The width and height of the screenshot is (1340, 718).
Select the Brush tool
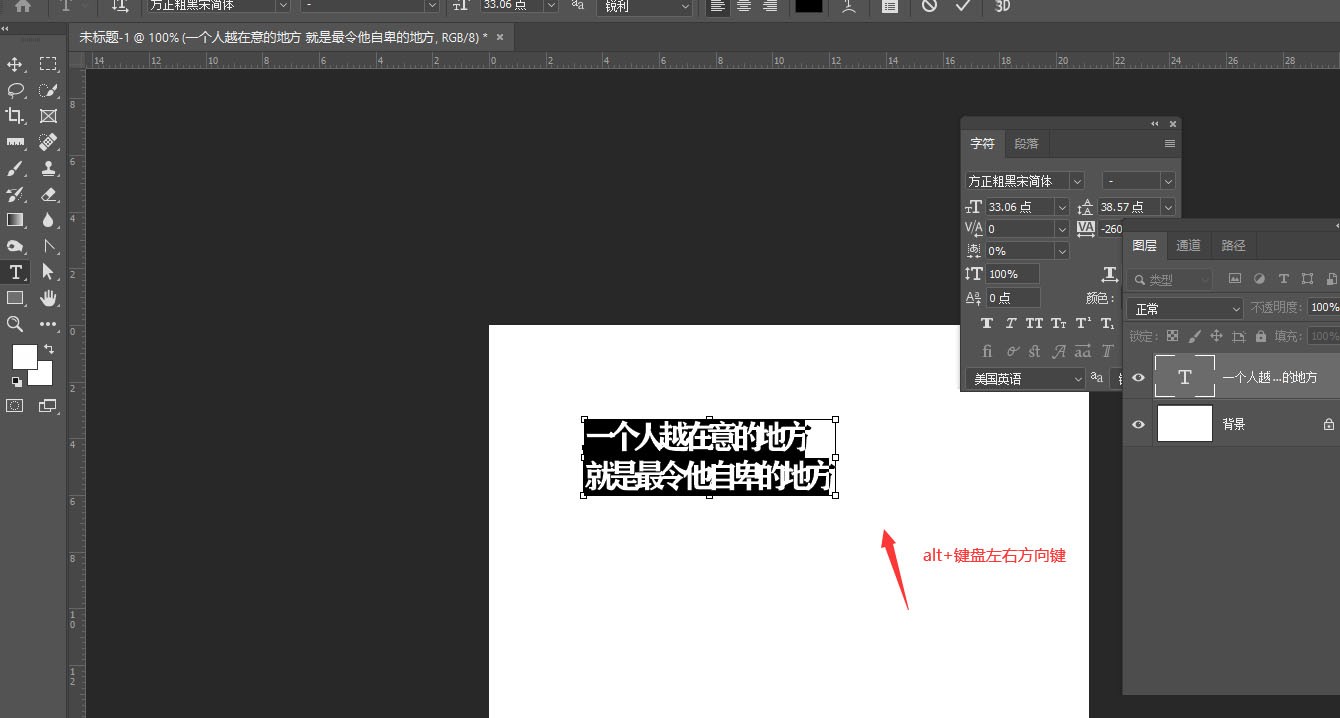pos(15,168)
